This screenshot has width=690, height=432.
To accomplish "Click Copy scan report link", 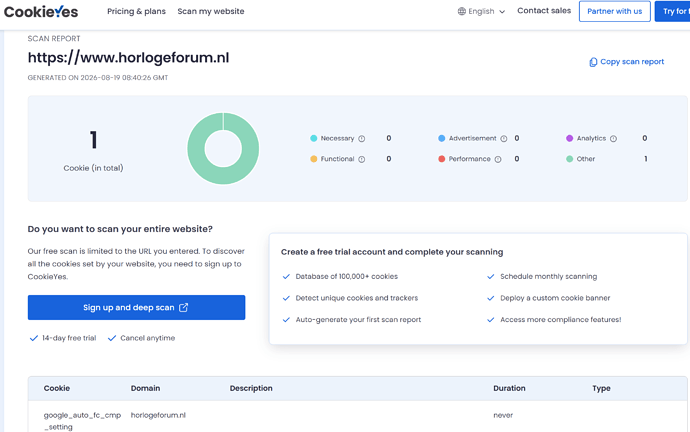I will [627, 62].
